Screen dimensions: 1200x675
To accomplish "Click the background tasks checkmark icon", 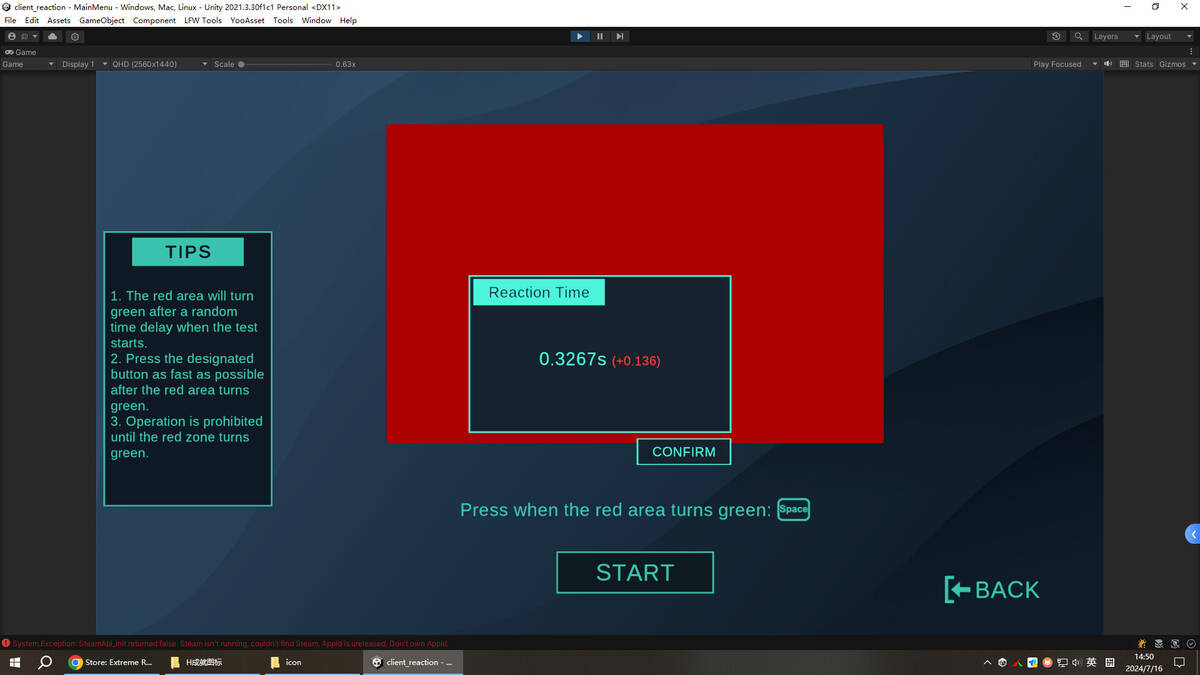I will (x=1191, y=643).
